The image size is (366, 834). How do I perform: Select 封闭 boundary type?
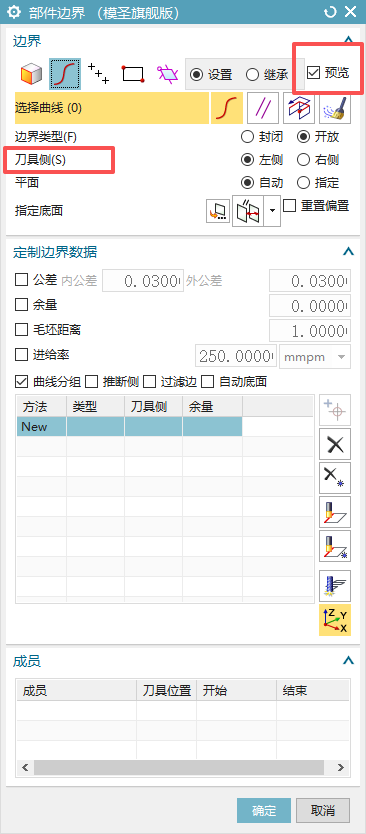coord(247,137)
